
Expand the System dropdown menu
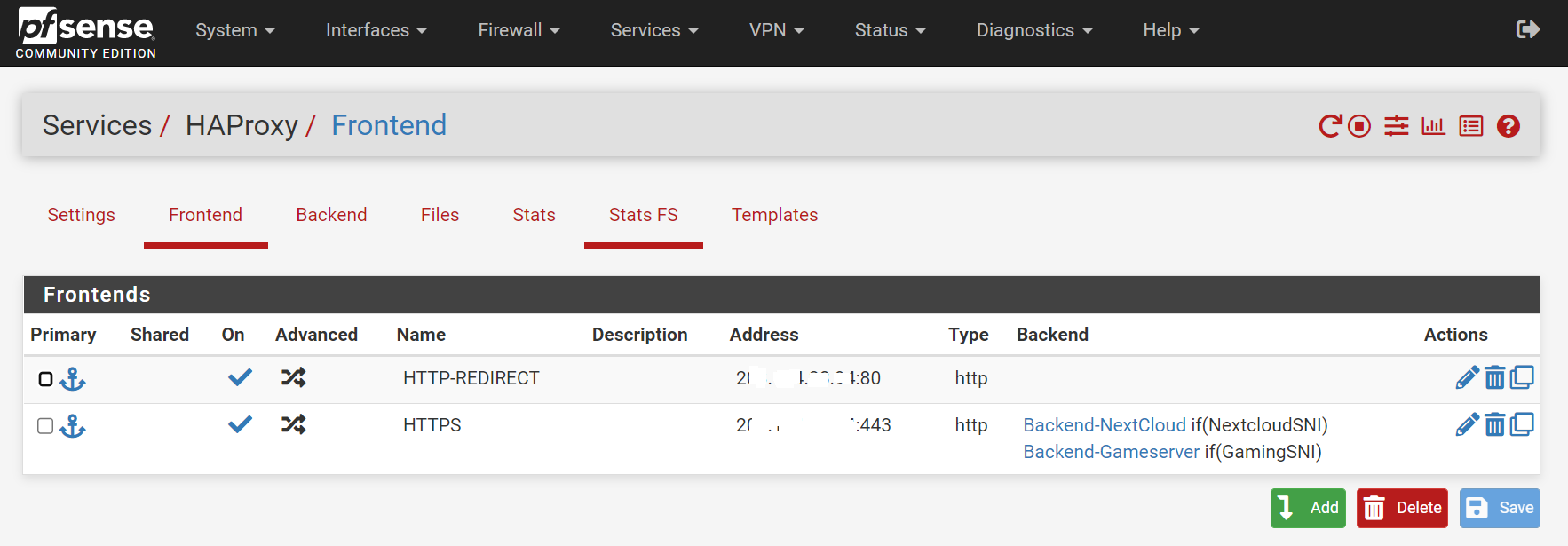tap(235, 30)
